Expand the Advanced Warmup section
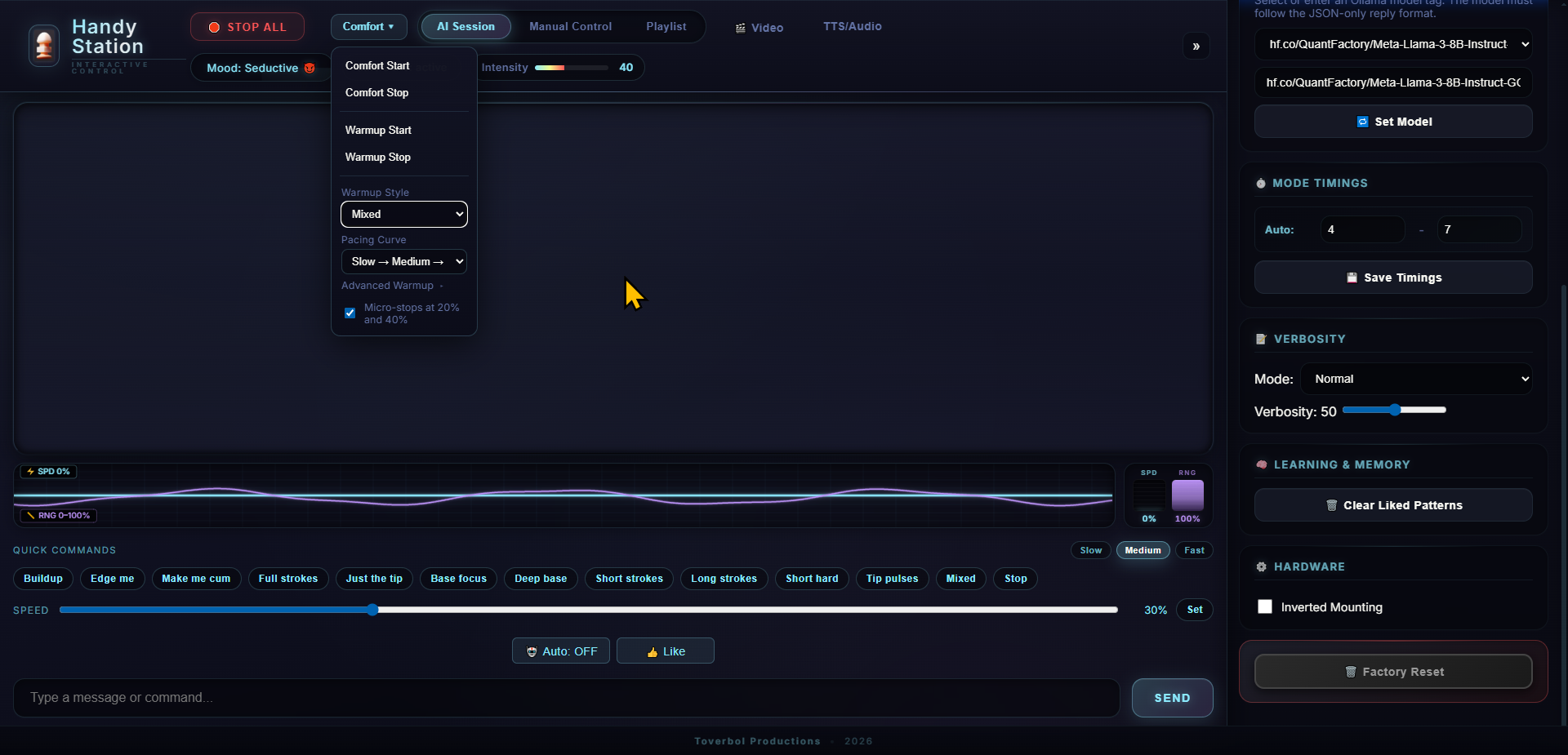The width and height of the screenshot is (1568, 755). click(392, 286)
